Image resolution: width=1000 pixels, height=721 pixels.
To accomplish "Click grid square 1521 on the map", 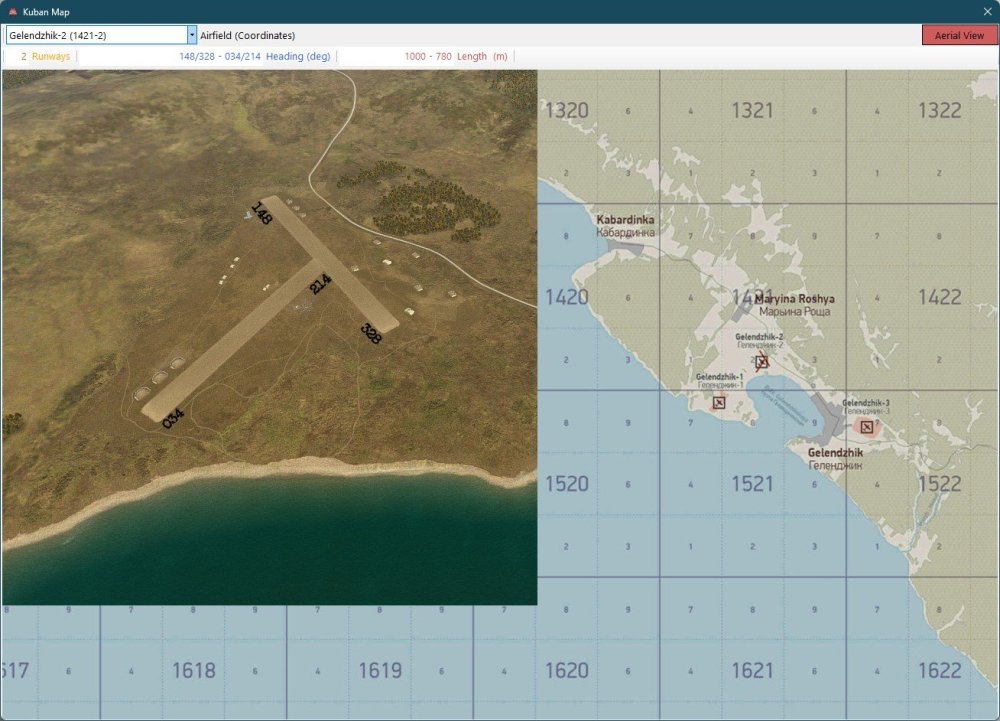I will click(x=752, y=484).
